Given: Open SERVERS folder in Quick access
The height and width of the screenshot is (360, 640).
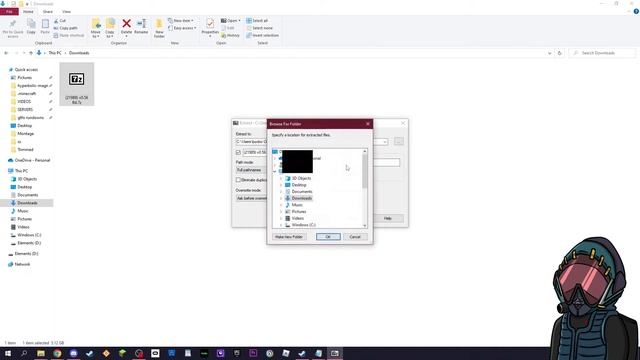Looking at the screenshot, I should [25, 110].
